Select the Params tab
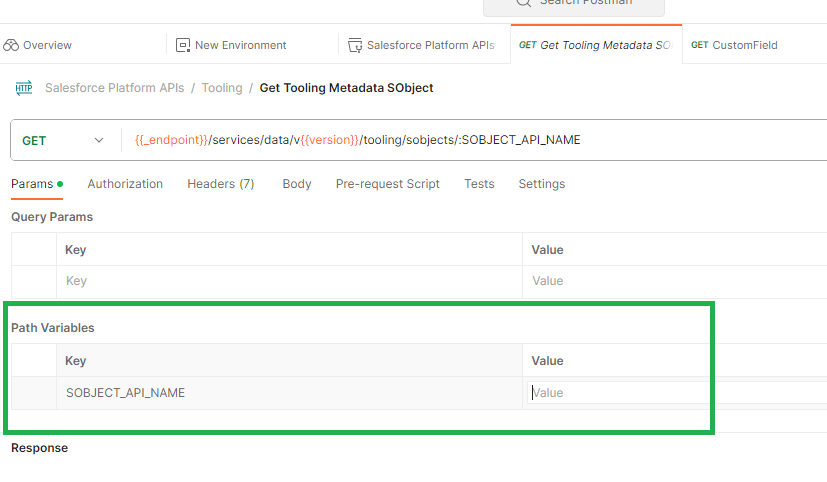827x482 pixels. coord(32,184)
